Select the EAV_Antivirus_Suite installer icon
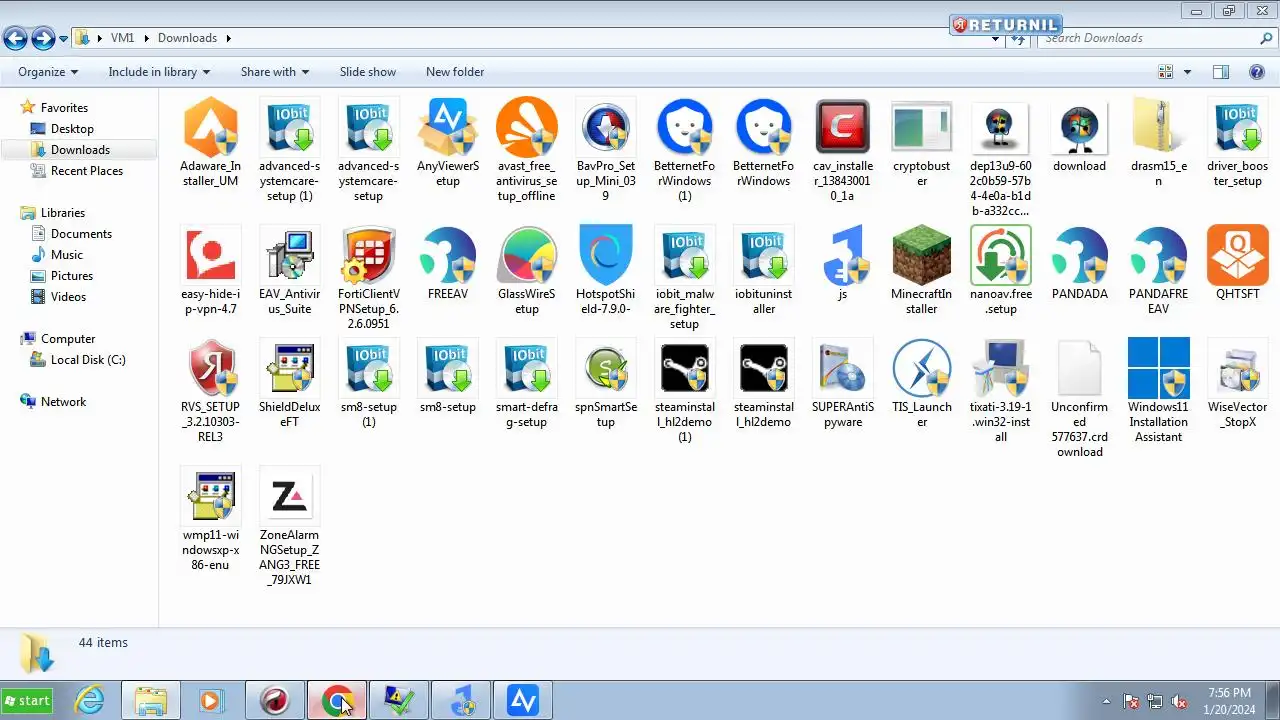The width and height of the screenshot is (1280, 720). point(290,256)
